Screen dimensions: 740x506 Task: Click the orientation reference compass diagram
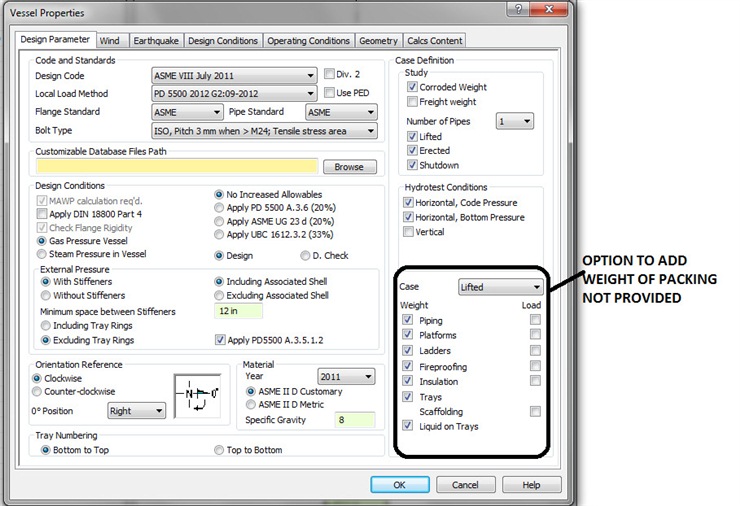coord(197,396)
